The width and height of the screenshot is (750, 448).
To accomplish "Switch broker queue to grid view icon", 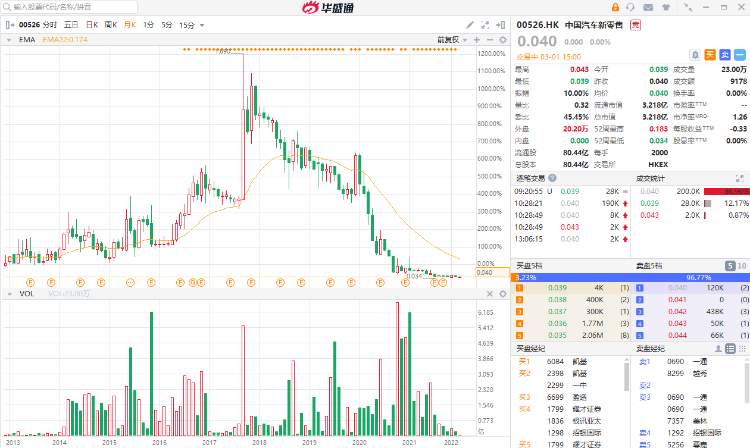I will [x=742, y=349].
